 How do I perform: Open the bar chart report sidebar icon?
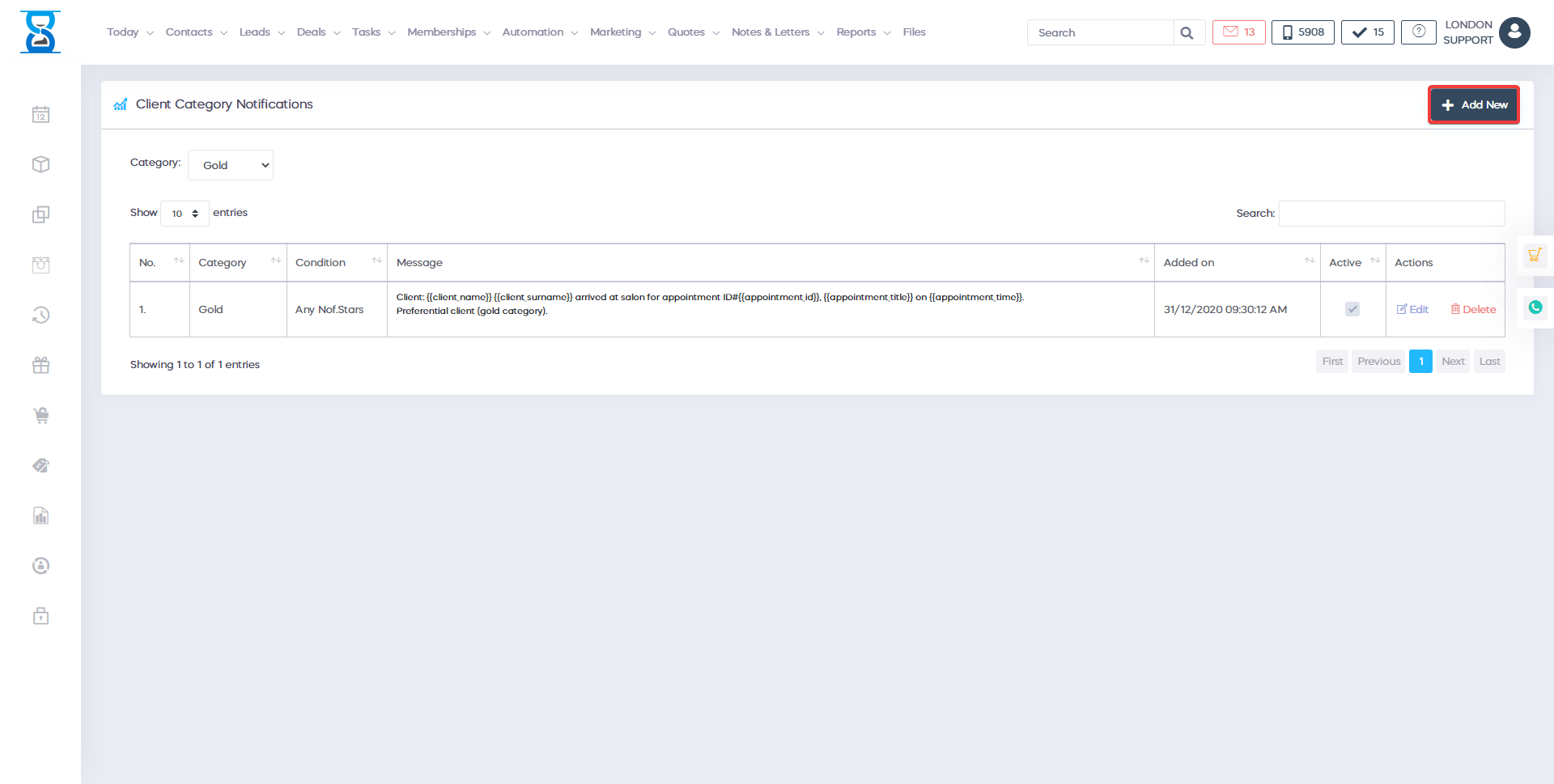[x=40, y=516]
